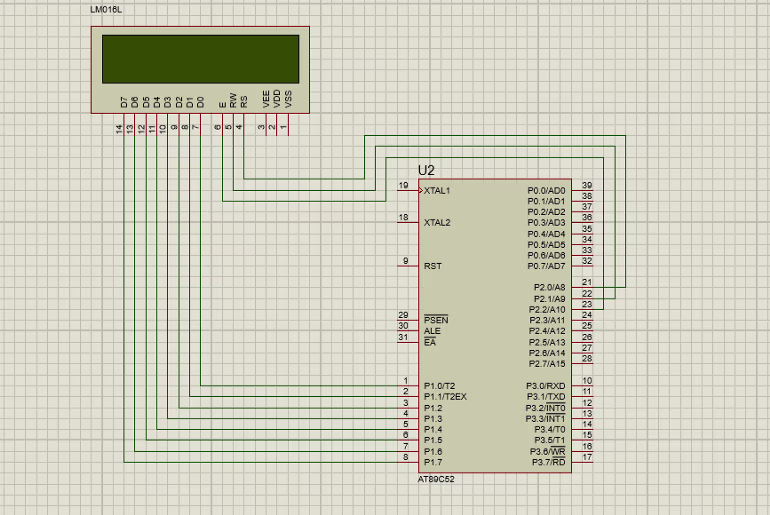Click the LCD D7 pin label

(x=124, y=102)
